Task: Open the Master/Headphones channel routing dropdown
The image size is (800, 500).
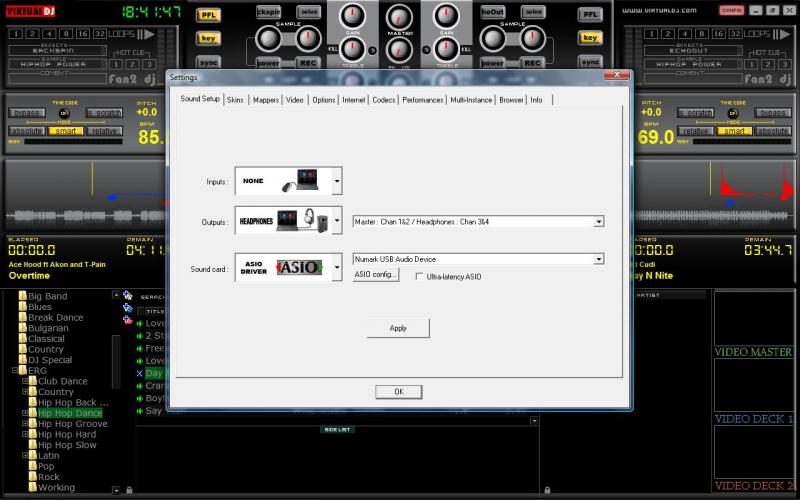Action: 599,221
